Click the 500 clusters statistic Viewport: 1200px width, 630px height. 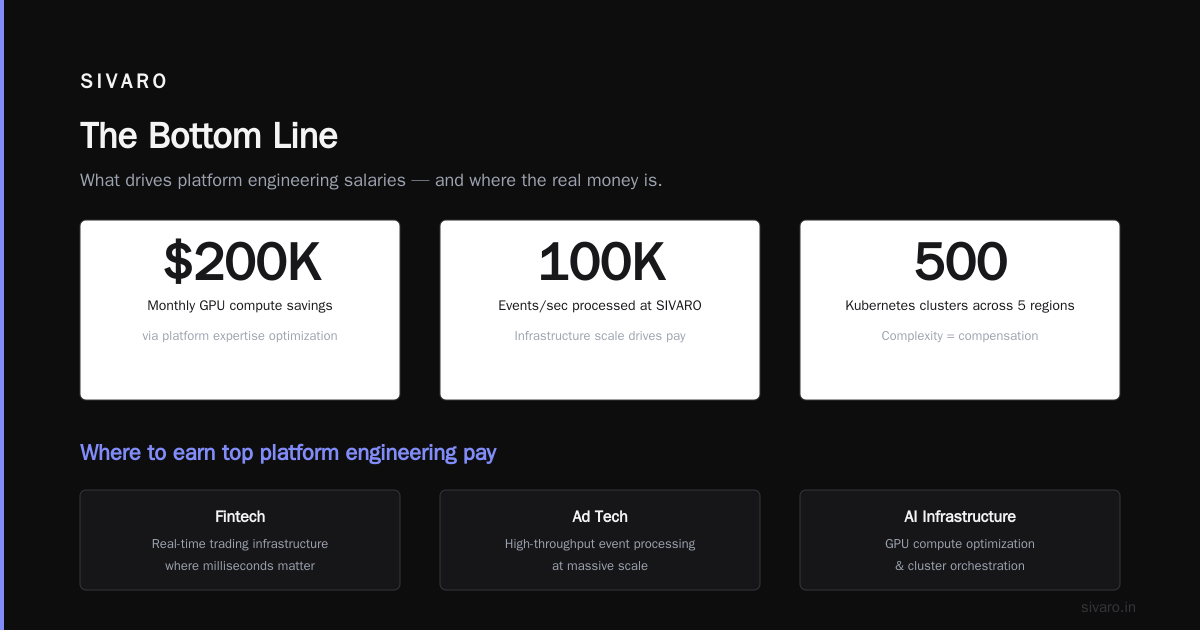(960, 263)
